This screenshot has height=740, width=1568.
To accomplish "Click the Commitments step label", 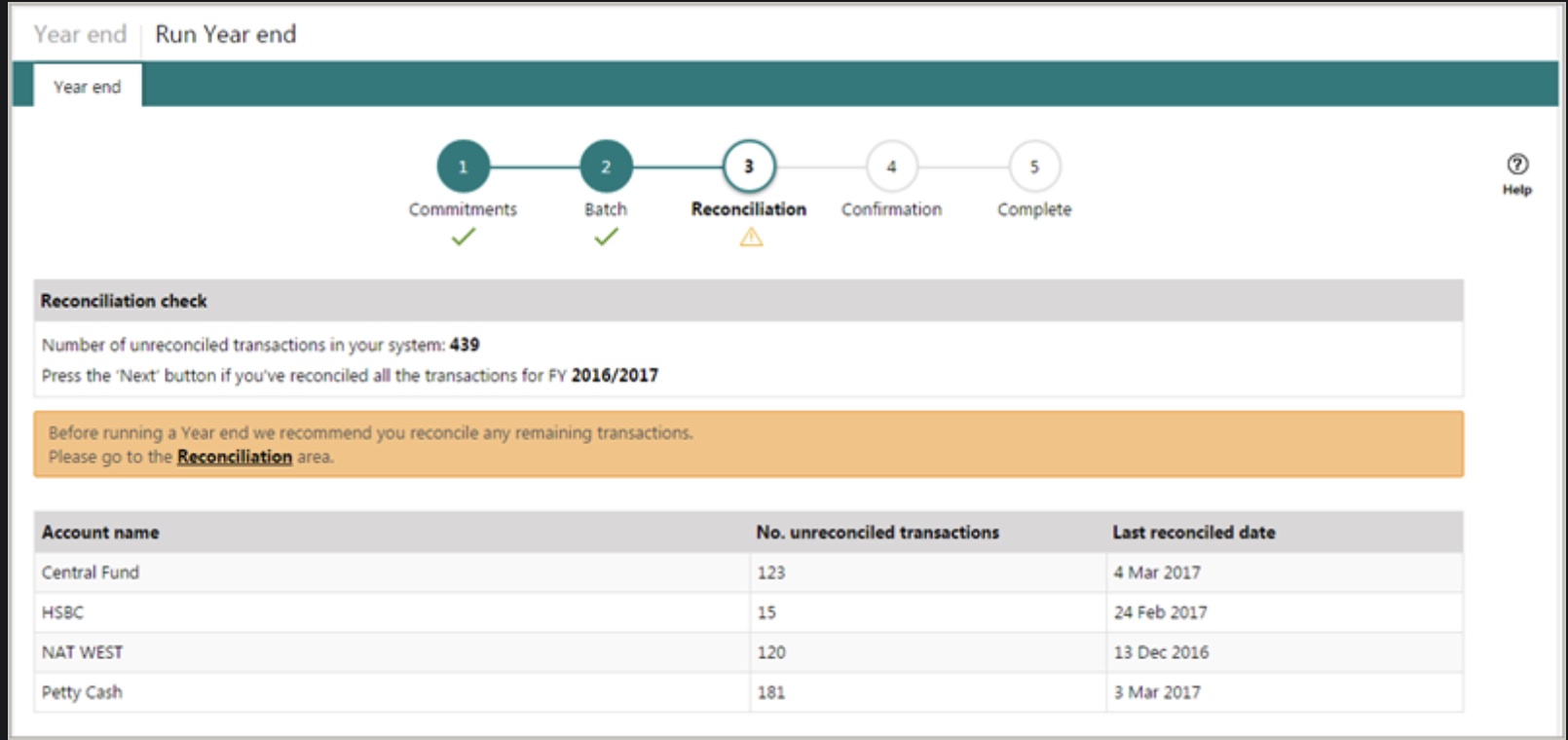I will (463, 209).
